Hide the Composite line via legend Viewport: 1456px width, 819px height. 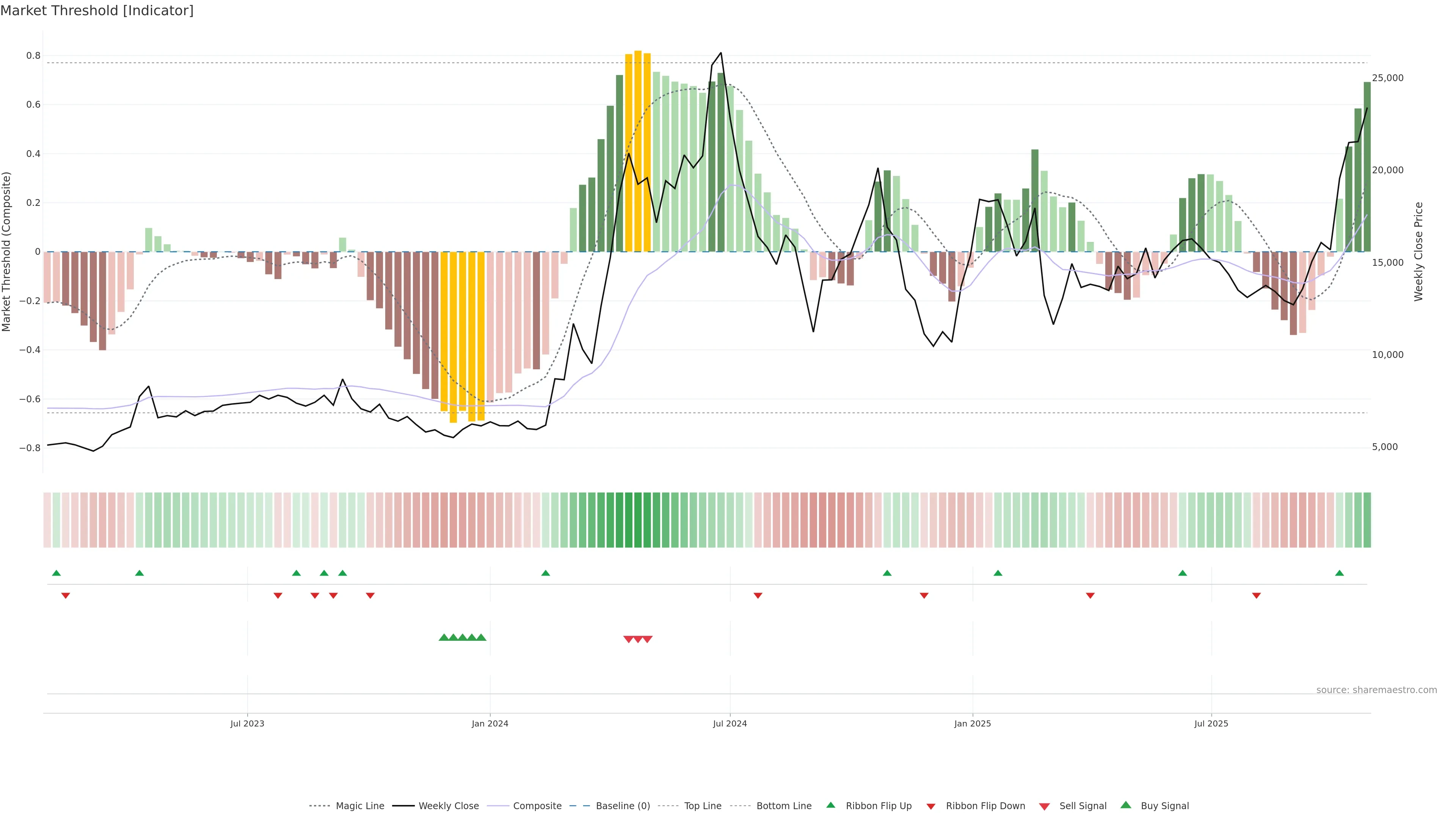pyautogui.click(x=537, y=806)
